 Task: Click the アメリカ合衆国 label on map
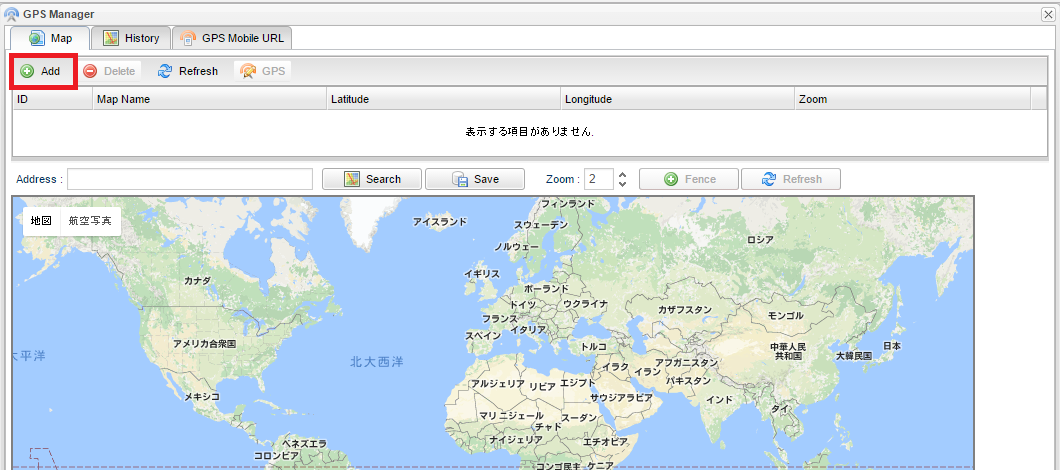click(x=204, y=344)
